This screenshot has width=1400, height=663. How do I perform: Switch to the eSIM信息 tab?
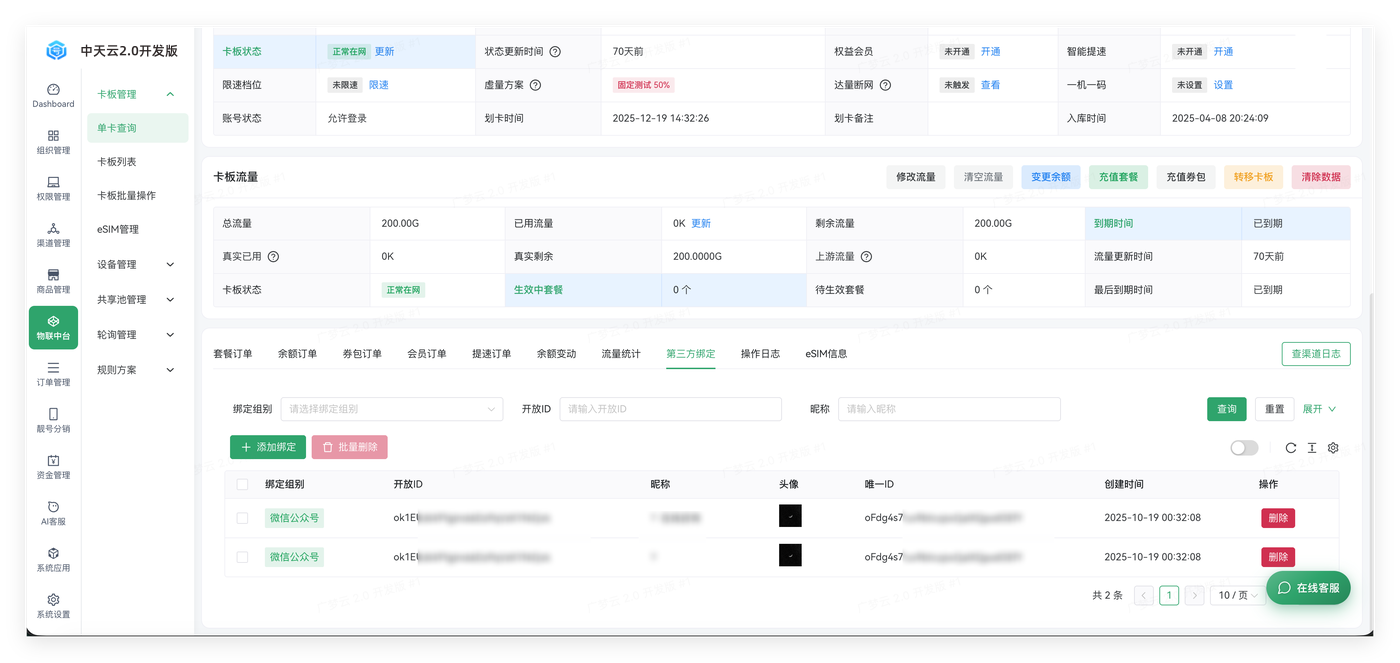pyautogui.click(x=826, y=354)
